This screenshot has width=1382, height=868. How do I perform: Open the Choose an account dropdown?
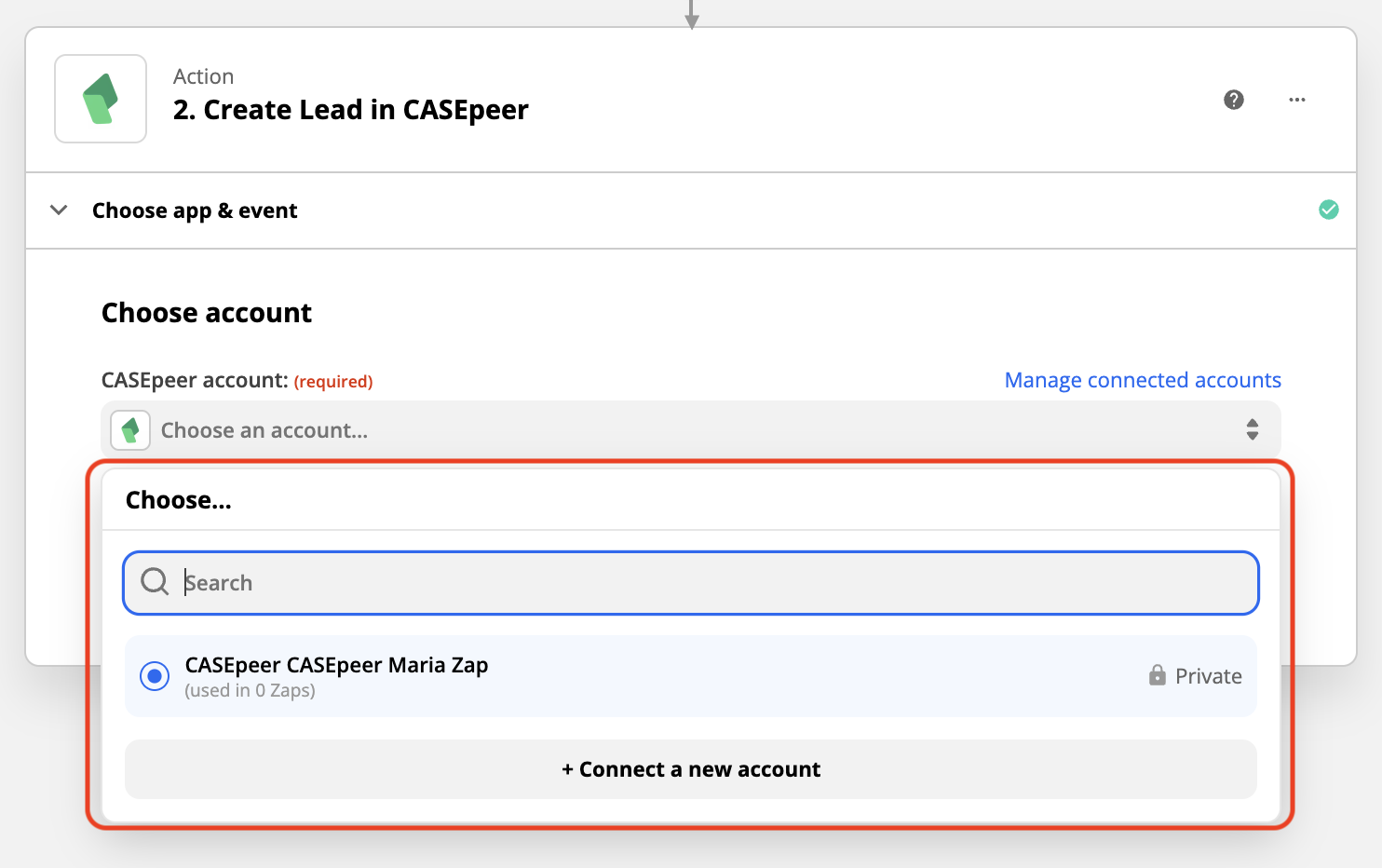point(691,430)
